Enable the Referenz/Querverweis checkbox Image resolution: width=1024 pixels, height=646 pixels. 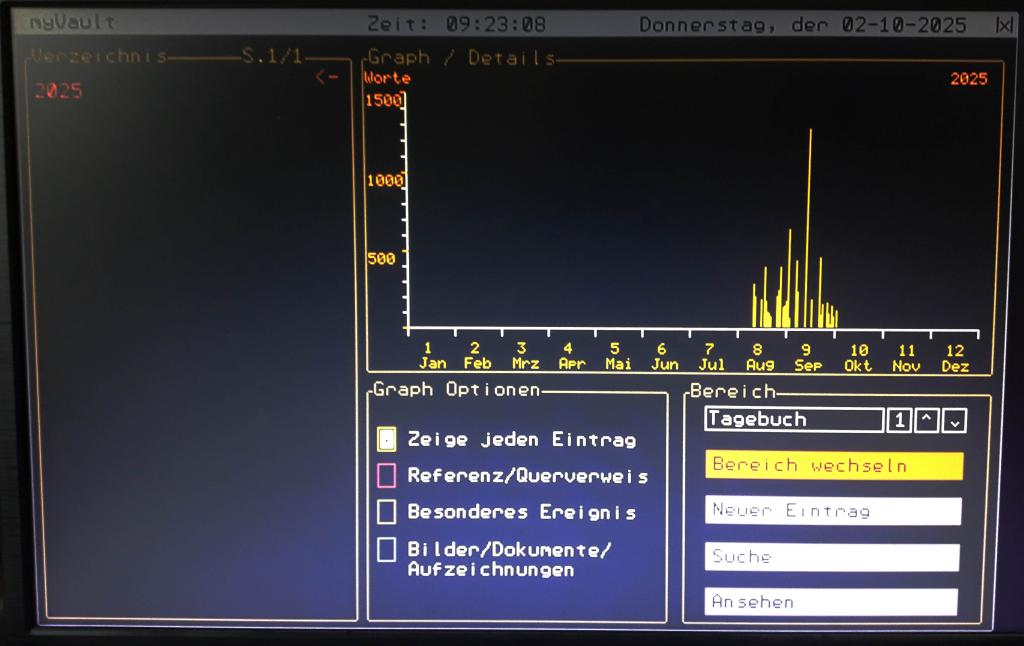(386, 475)
